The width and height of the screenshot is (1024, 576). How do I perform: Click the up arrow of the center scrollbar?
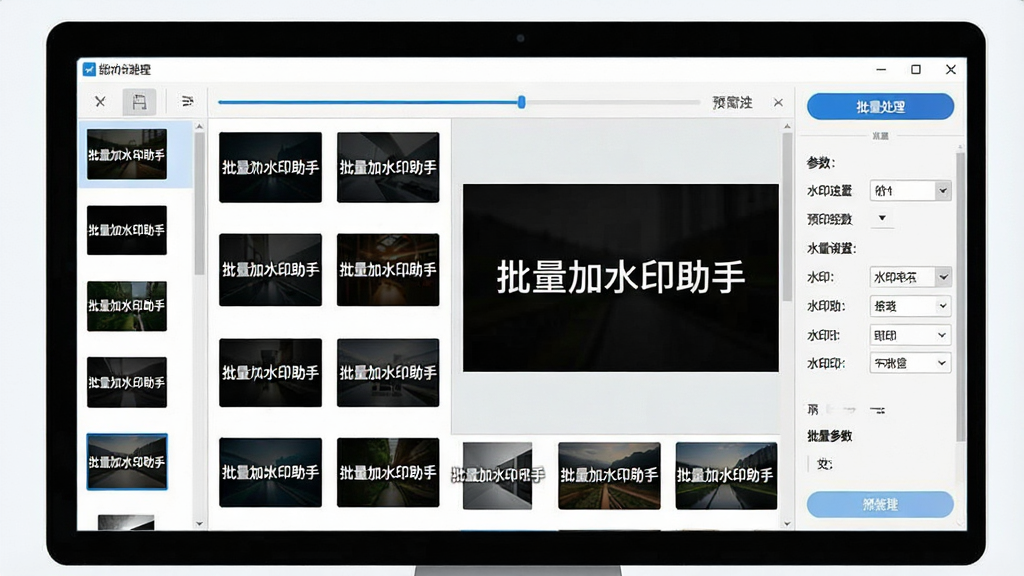[x=787, y=126]
